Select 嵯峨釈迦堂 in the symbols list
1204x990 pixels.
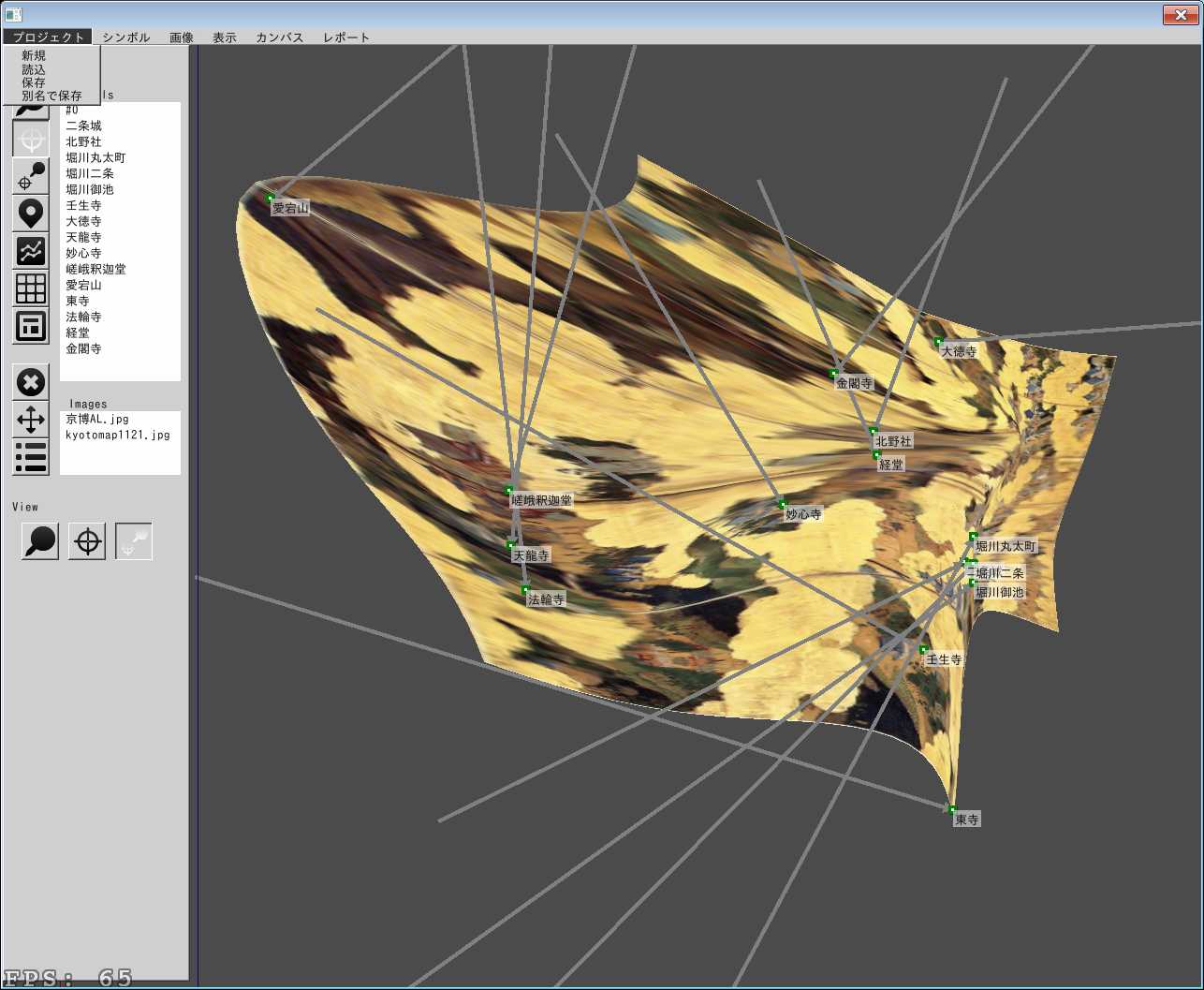click(95, 269)
